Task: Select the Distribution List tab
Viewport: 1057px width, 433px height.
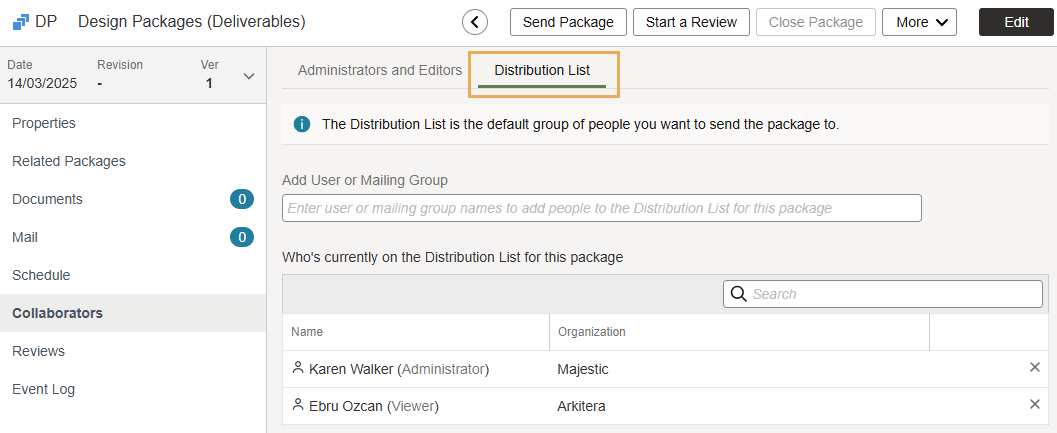Action: [x=542, y=70]
